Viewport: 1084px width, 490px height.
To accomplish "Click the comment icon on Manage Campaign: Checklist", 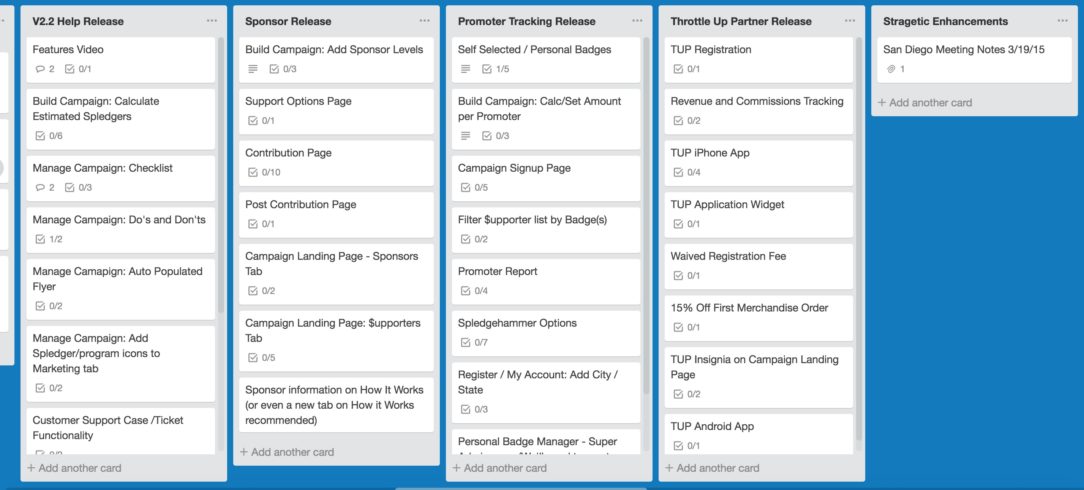I will (39, 187).
